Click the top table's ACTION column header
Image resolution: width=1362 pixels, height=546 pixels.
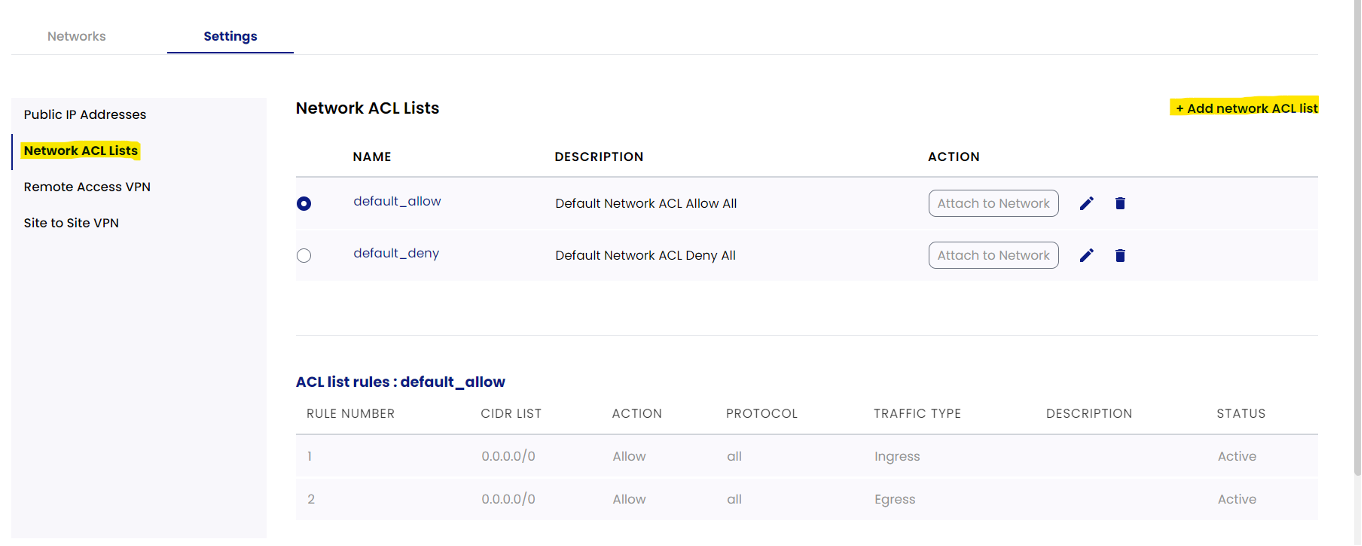(x=954, y=157)
